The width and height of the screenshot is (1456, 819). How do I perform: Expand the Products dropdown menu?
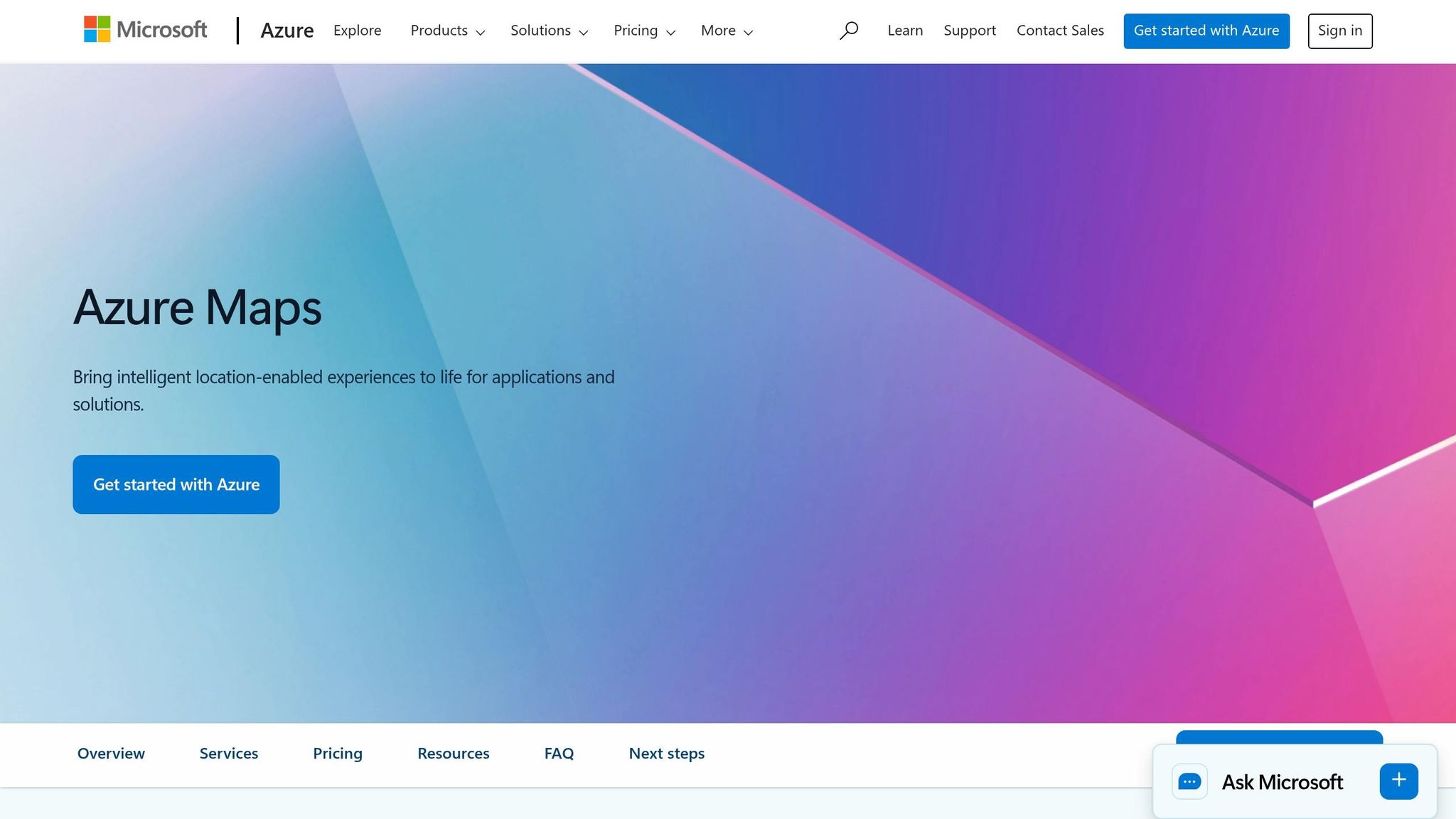(447, 31)
